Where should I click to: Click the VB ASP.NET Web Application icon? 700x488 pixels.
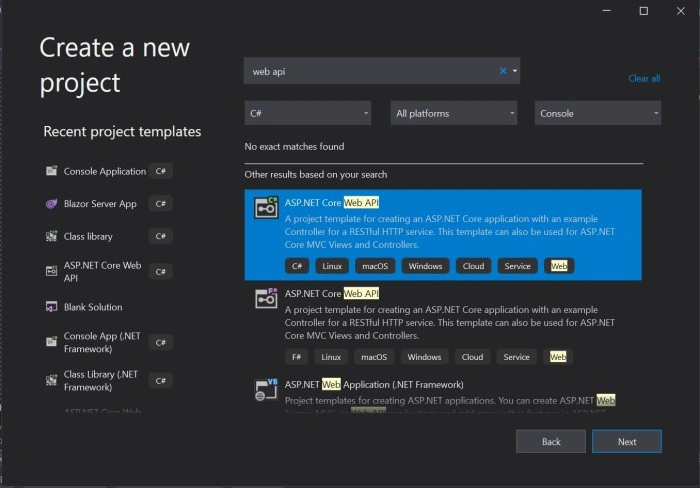click(x=266, y=390)
